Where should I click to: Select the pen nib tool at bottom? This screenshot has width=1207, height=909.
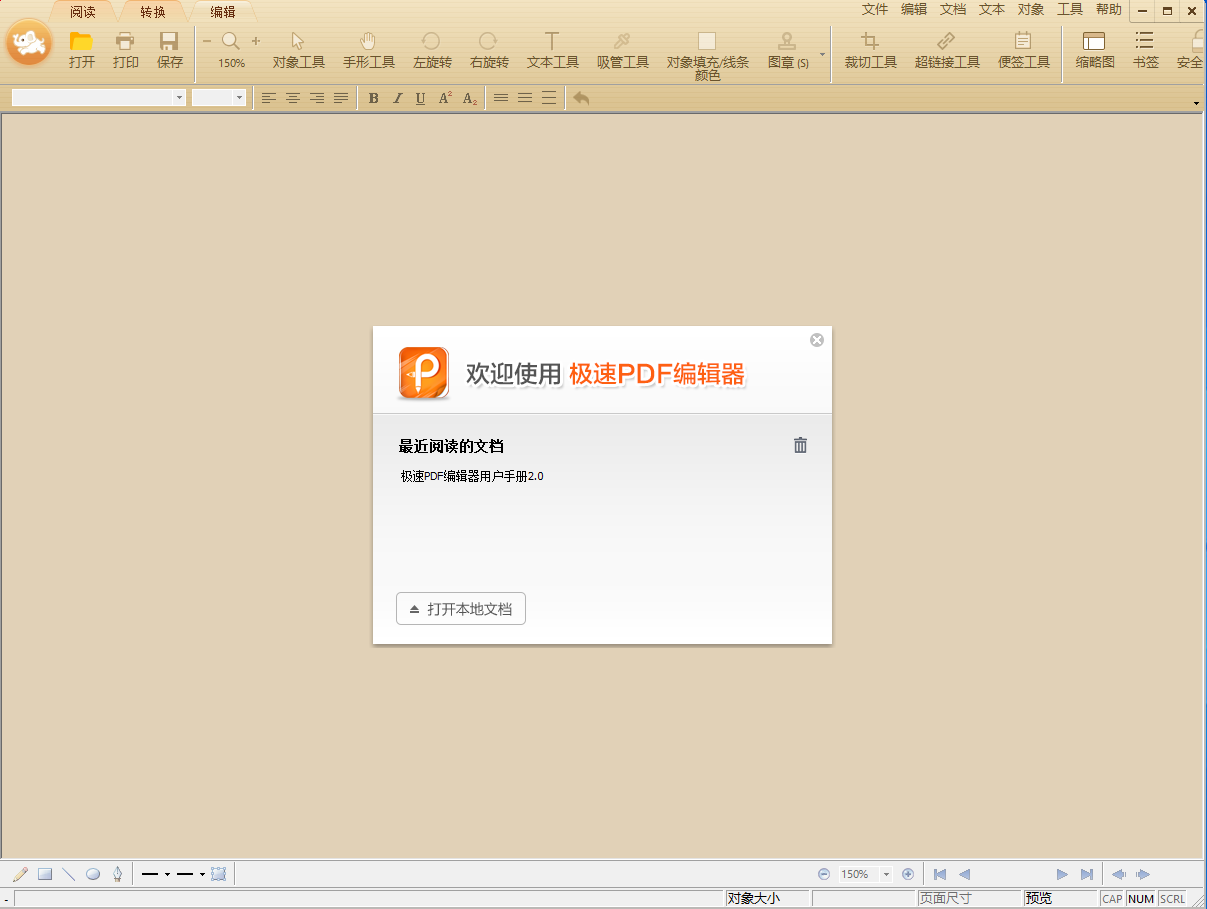pyautogui.click(x=117, y=874)
